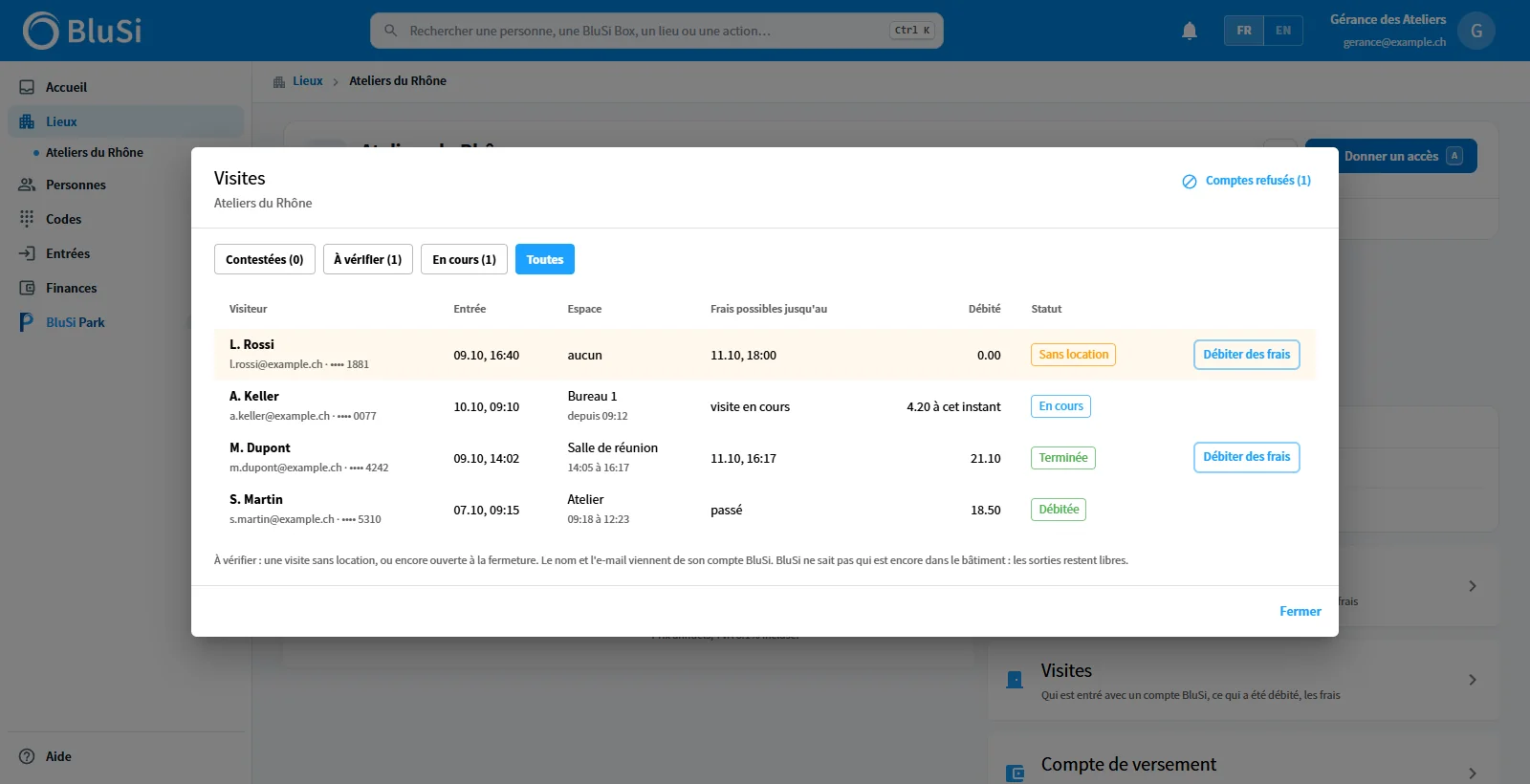
Task: Click the Entrées login icon
Action: click(27, 253)
